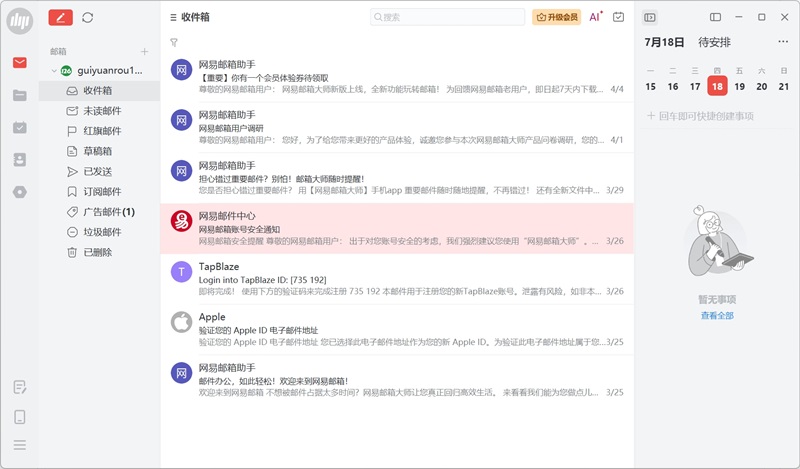The height and width of the screenshot is (469, 800).
Task: Click the AI assistant icon in the top bar
Action: click(x=595, y=17)
